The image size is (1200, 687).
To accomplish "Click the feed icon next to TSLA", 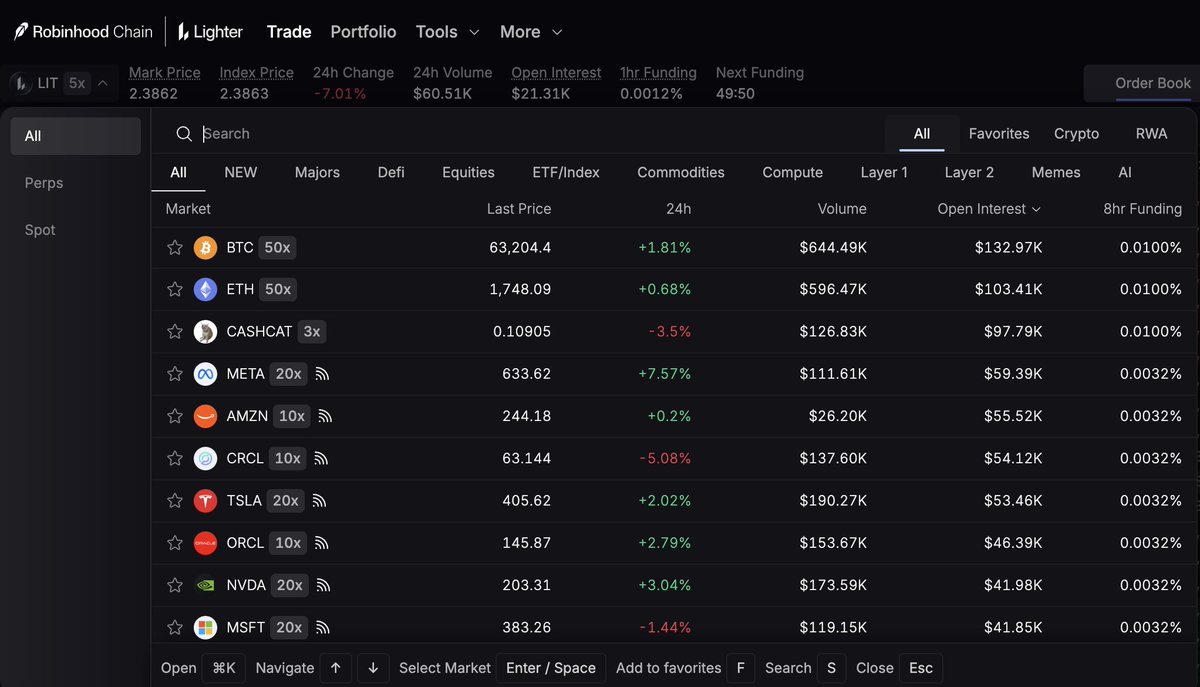I will point(320,501).
